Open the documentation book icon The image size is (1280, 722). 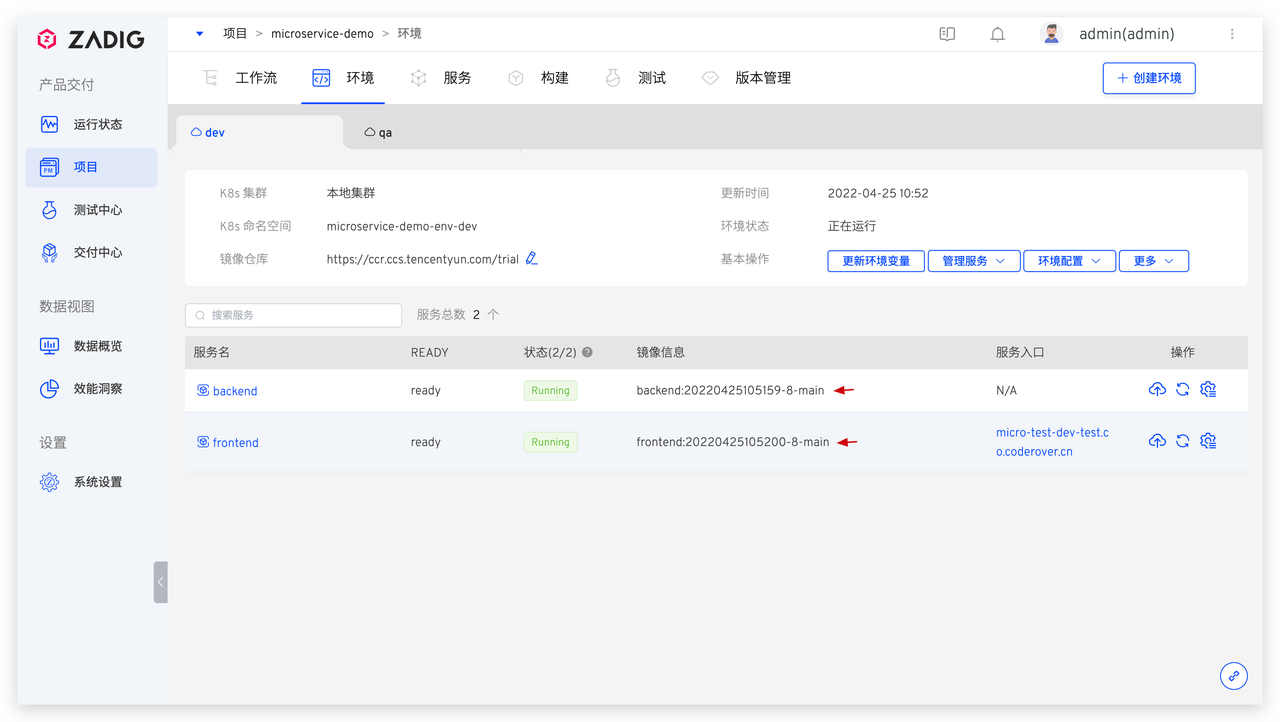(947, 34)
